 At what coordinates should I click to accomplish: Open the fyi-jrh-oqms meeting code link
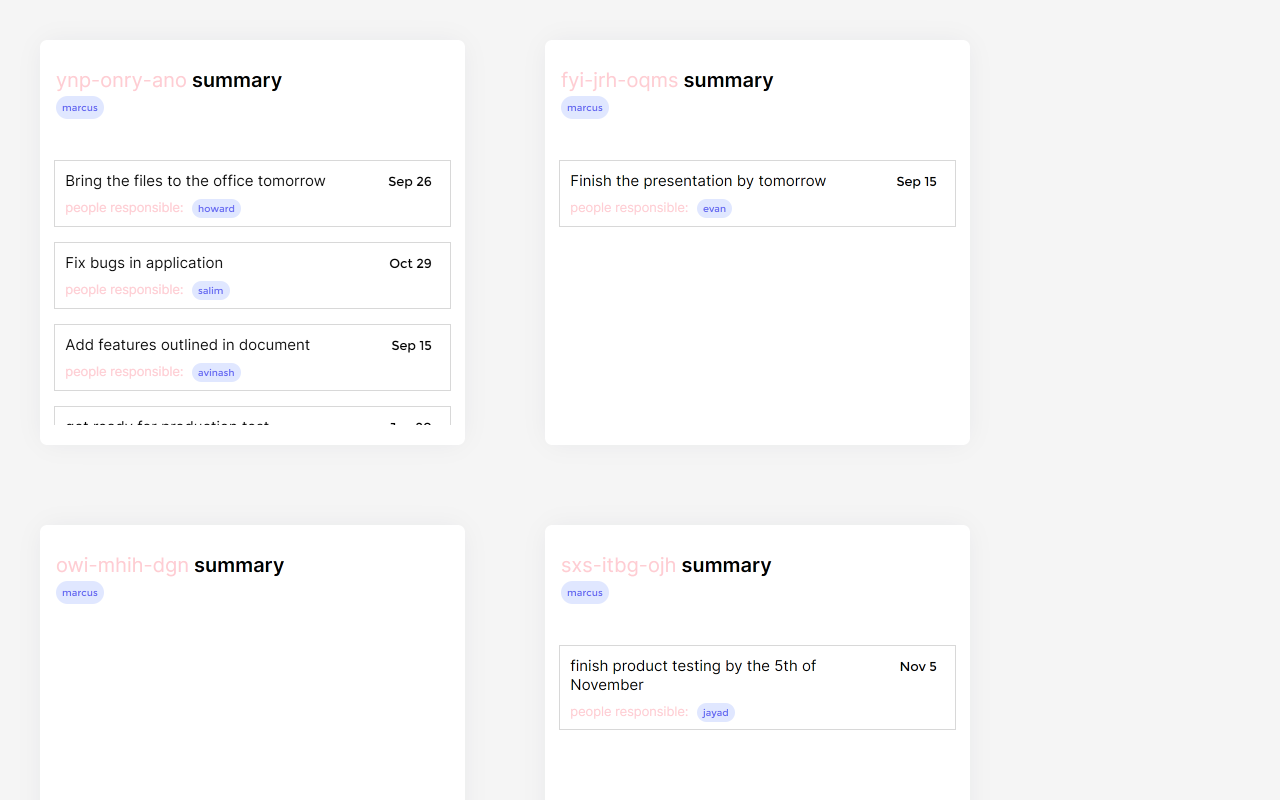coord(619,80)
